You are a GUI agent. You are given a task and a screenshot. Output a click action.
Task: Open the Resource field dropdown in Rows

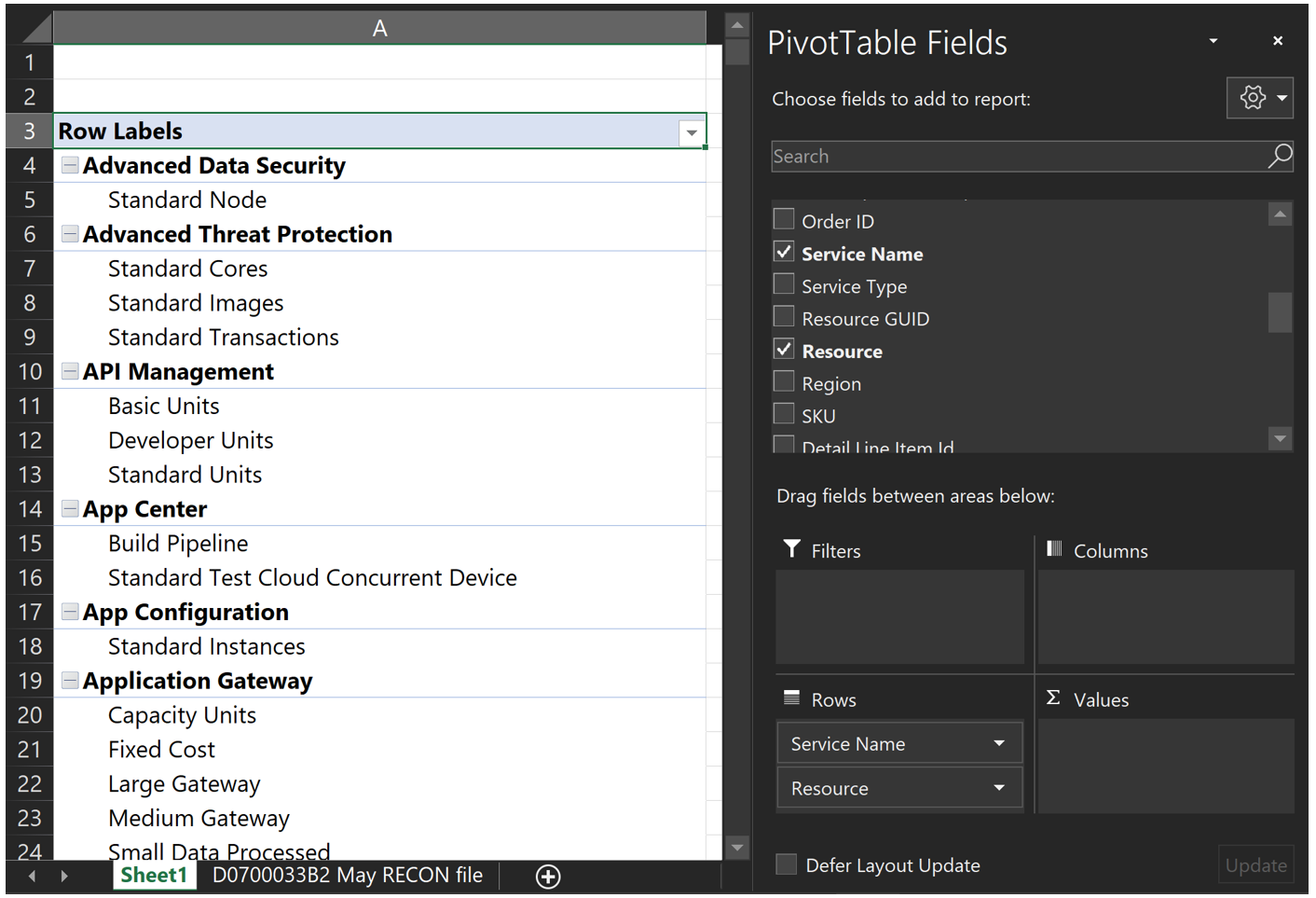(999, 788)
